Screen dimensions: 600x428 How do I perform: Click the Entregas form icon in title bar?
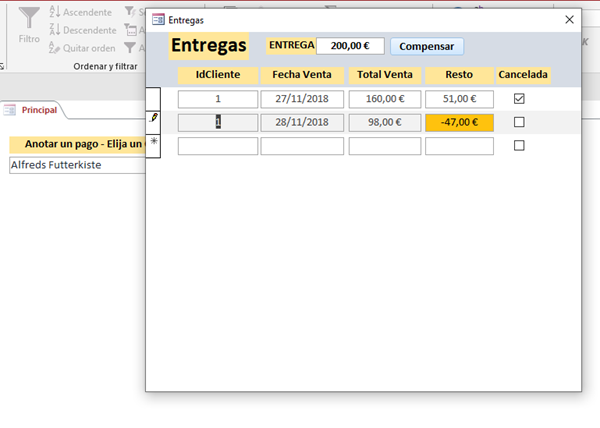pyautogui.click(x=159, y=19)
